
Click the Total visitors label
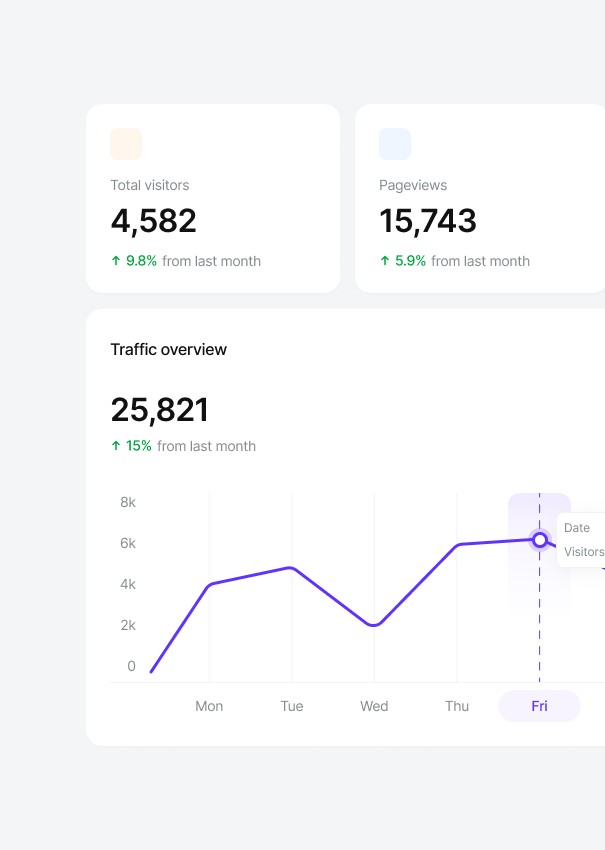150,185
